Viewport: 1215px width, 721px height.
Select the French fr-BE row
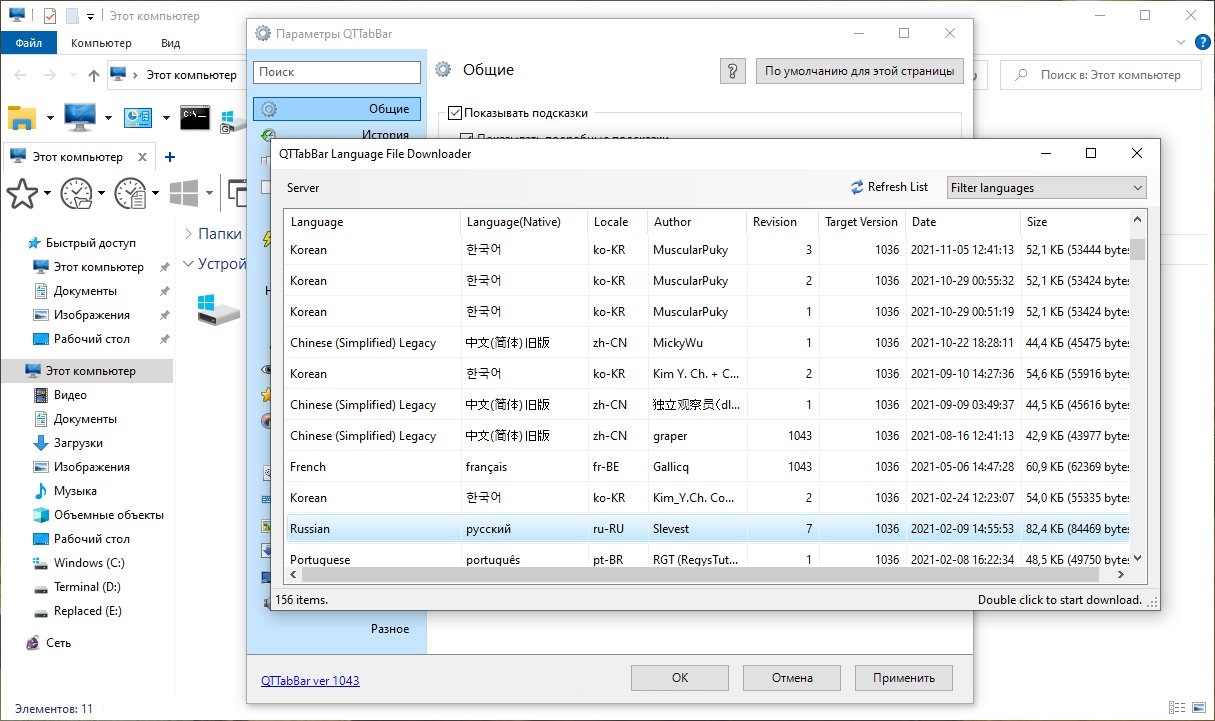pyautogui.click(x=708, y=466)
